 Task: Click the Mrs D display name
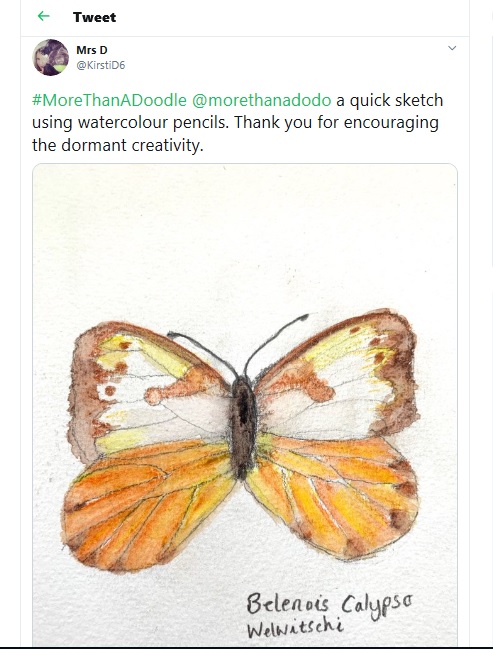92,50
